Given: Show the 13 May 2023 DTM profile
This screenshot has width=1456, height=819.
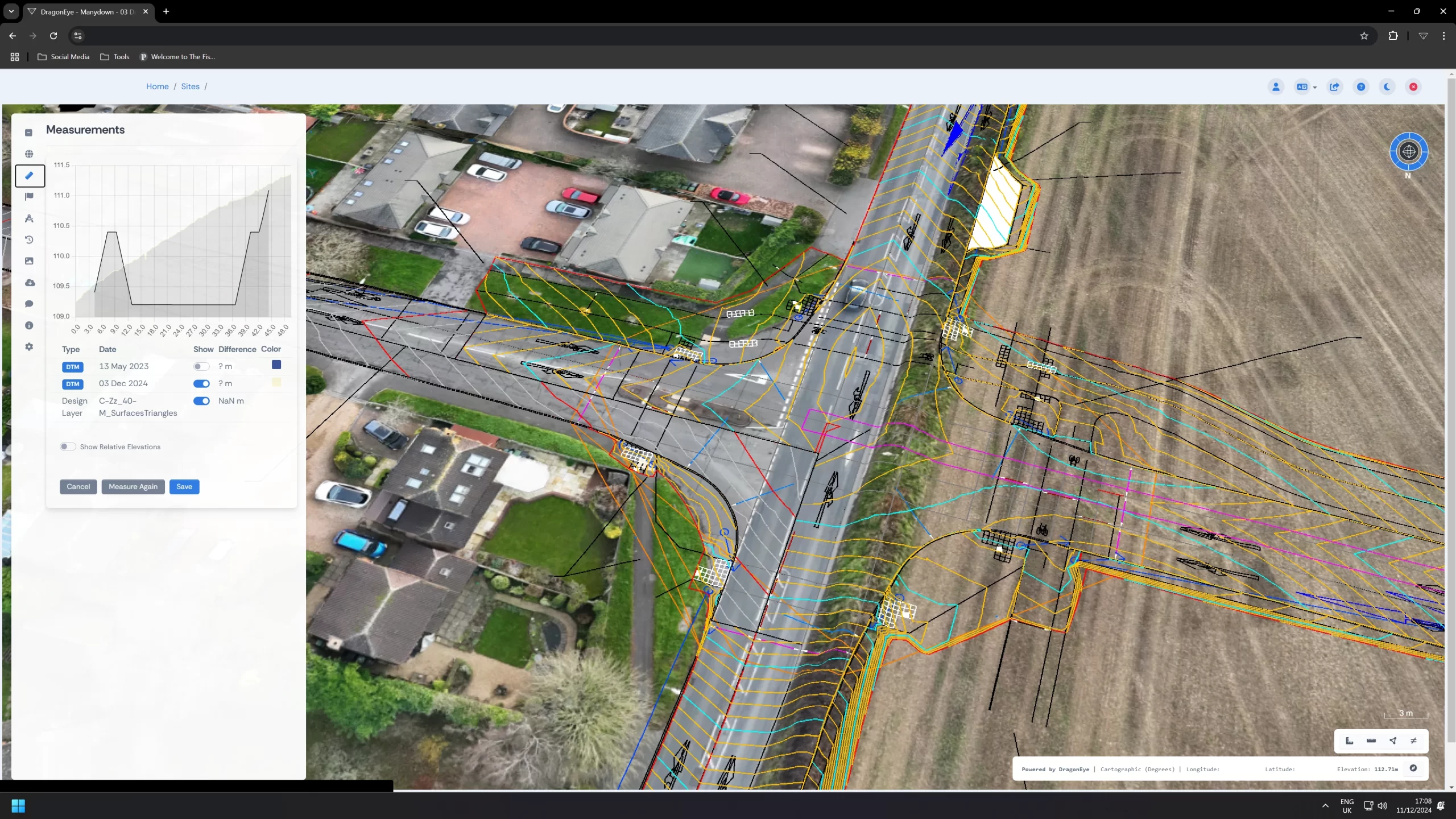Looking at the screenshot, I should (201, 367).
